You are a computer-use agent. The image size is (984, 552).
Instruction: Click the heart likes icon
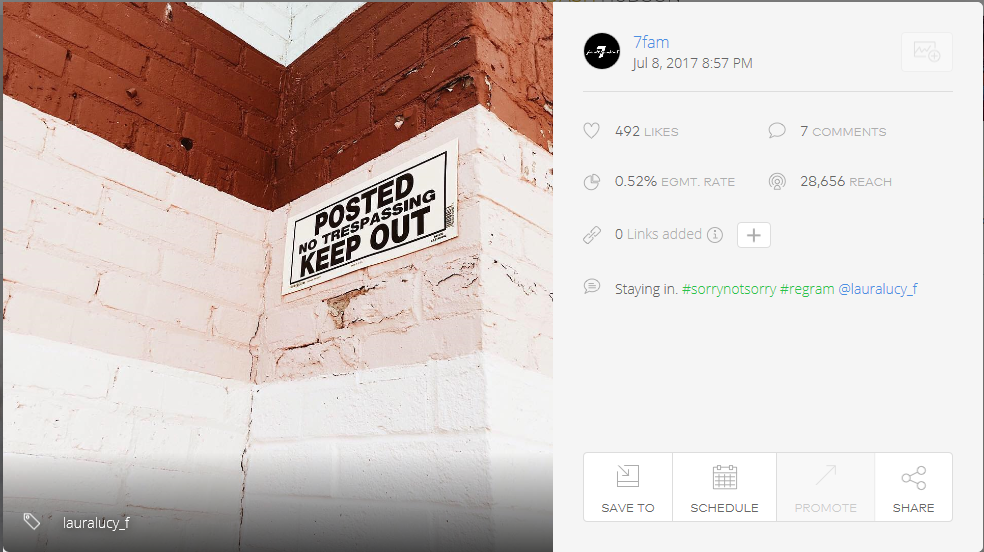tap(591, 131)
